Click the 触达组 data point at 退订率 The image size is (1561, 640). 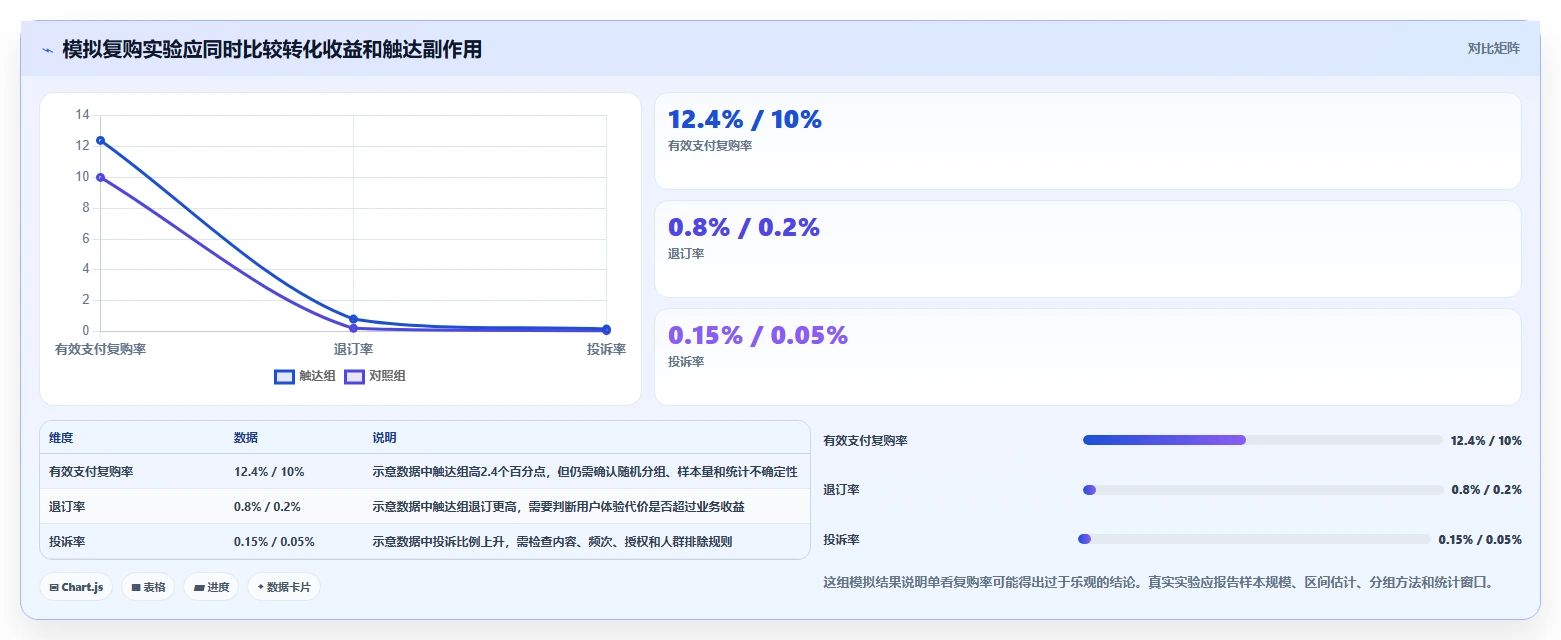point(353,319)
